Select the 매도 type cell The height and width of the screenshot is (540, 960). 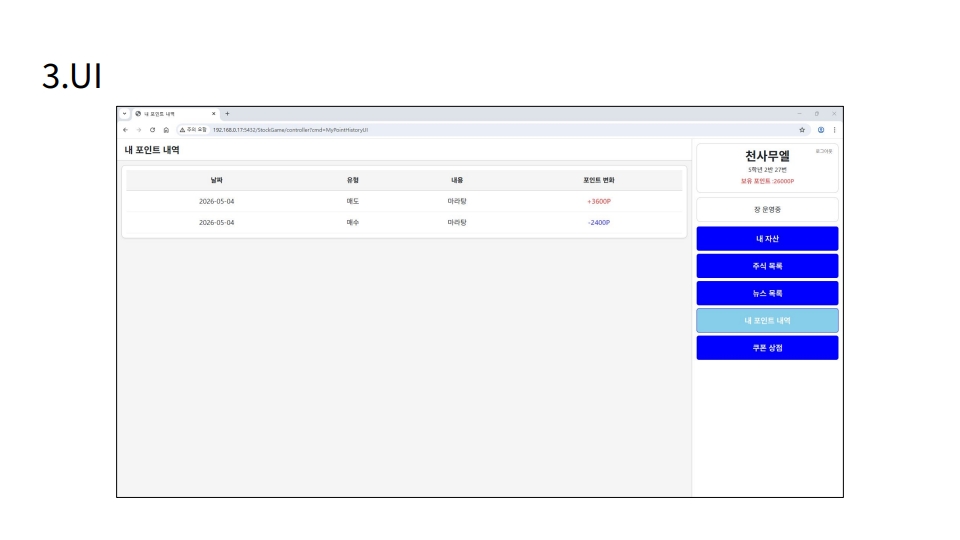click(x=353, y=201)
